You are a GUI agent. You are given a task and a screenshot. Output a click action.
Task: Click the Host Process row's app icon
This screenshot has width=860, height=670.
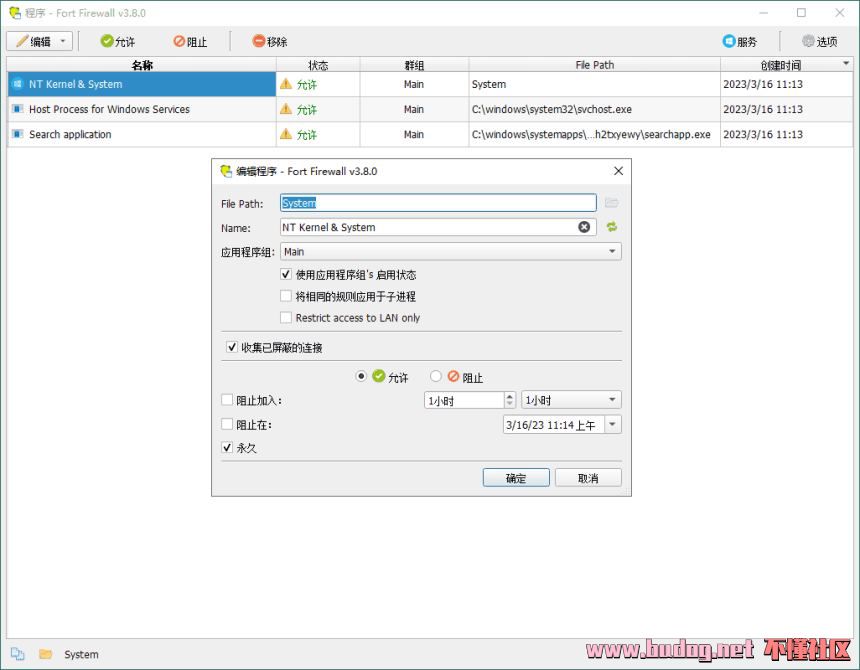pos(18,109)
